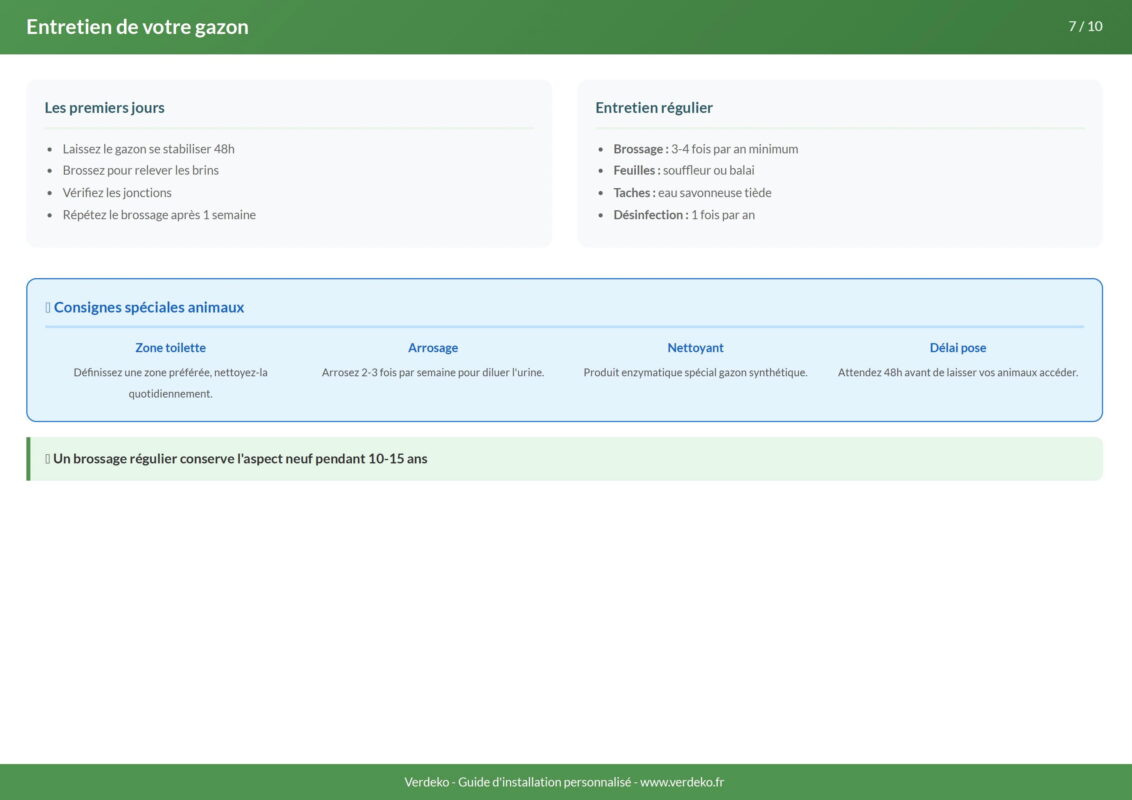The height and width of the screenshot is (800, 1132).
Task: Click the Entretien de votre gazon title
Action: tap(137, 27)
